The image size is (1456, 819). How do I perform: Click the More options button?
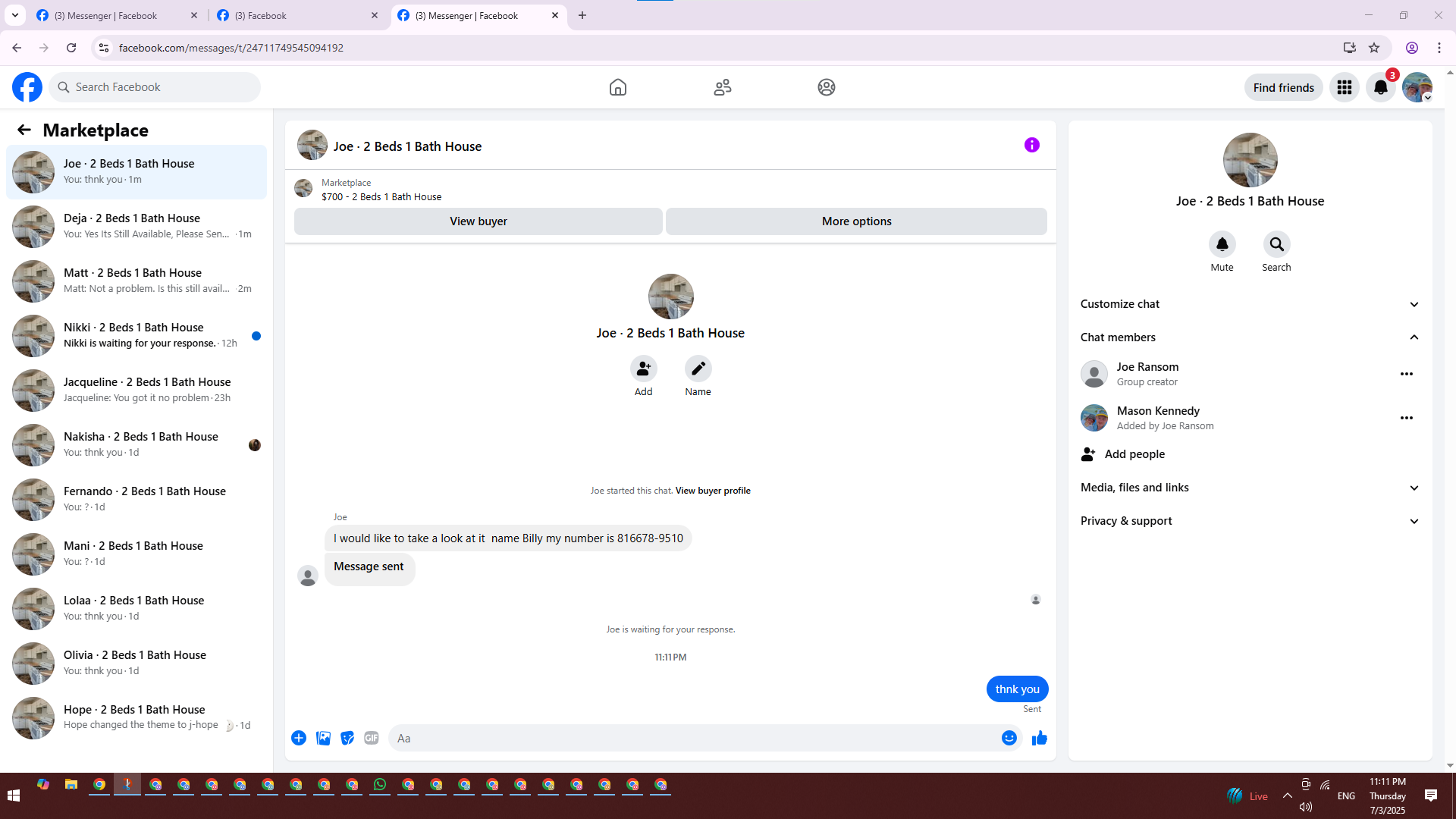[856, 221]
